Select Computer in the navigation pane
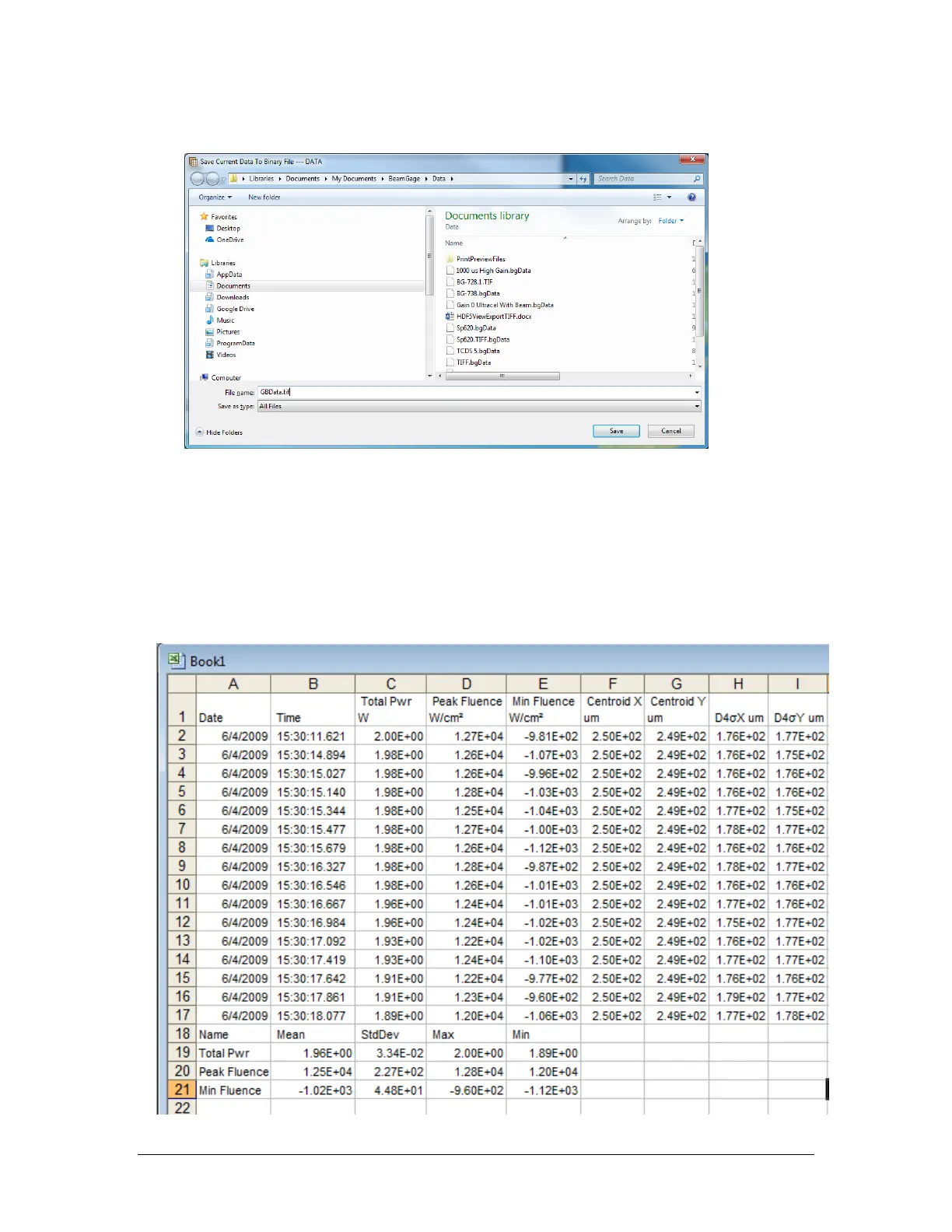Screen dimensions: 952x1232 click(226, 377)
